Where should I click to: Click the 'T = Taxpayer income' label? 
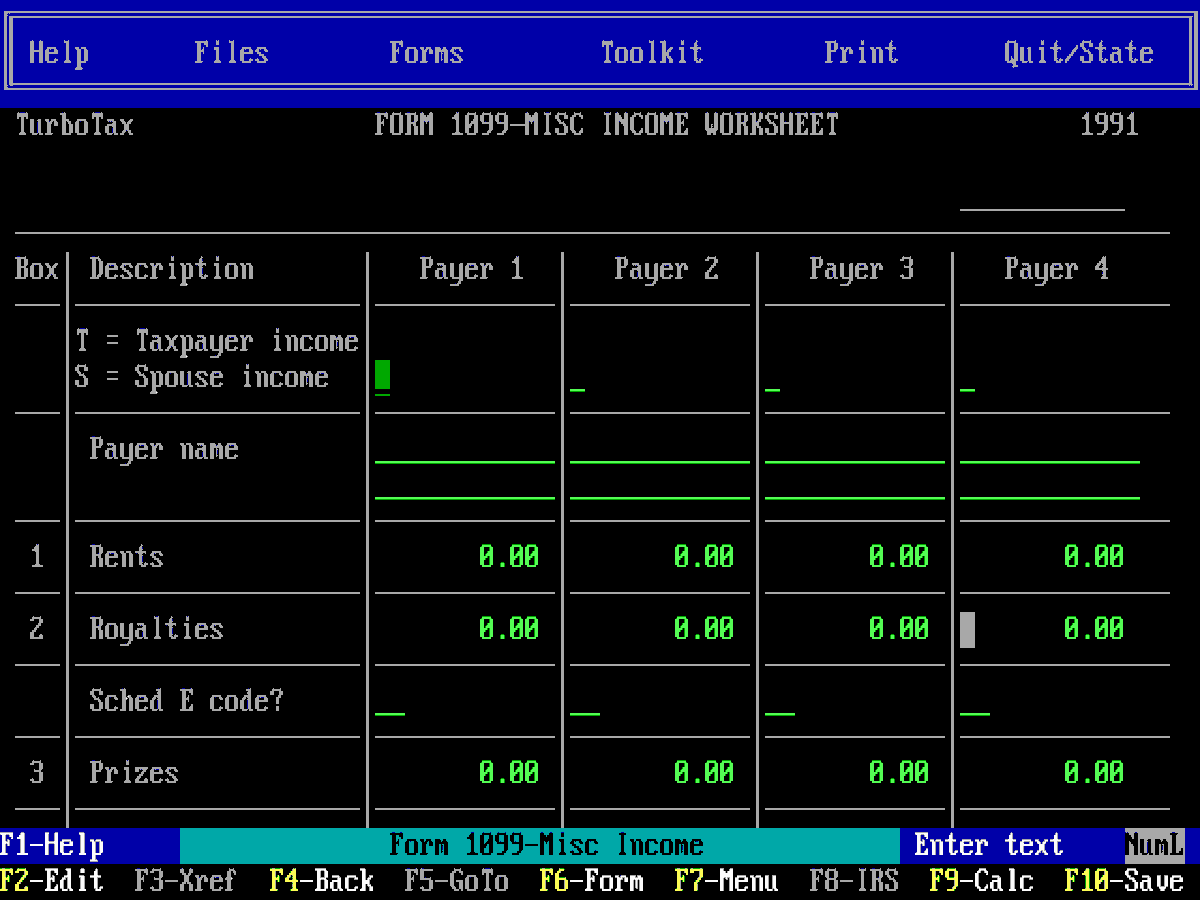[216, 341]
